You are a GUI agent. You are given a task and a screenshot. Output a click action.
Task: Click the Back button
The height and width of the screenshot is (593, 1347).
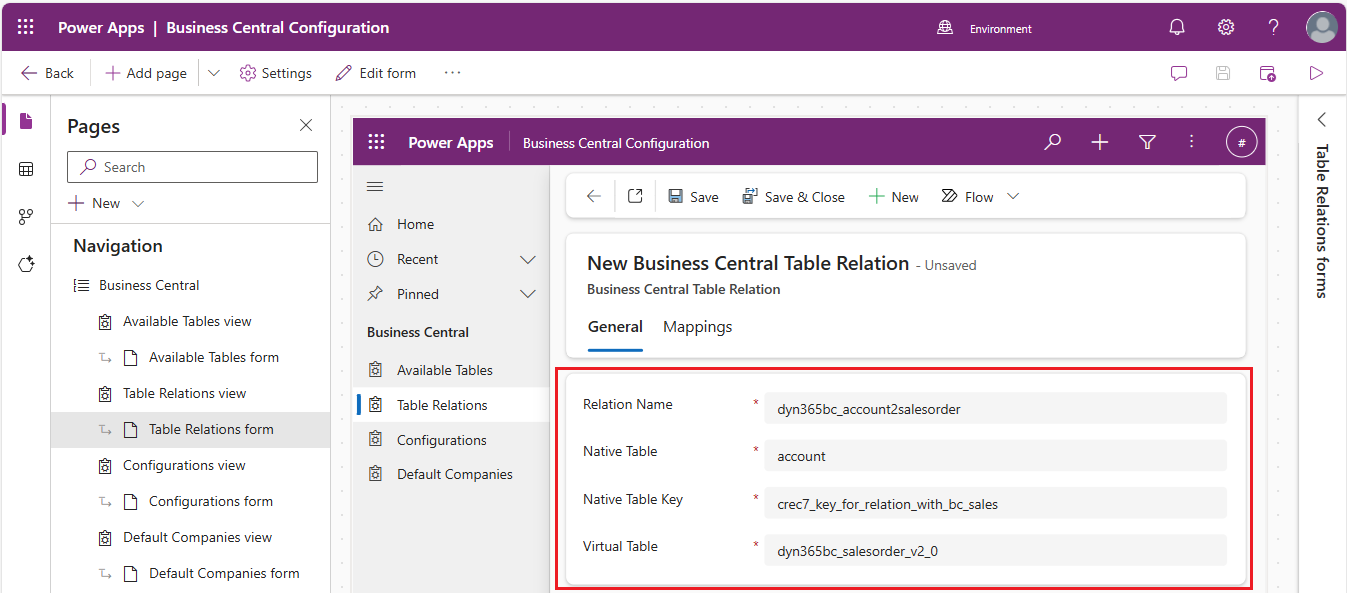[x=47, y=73]
